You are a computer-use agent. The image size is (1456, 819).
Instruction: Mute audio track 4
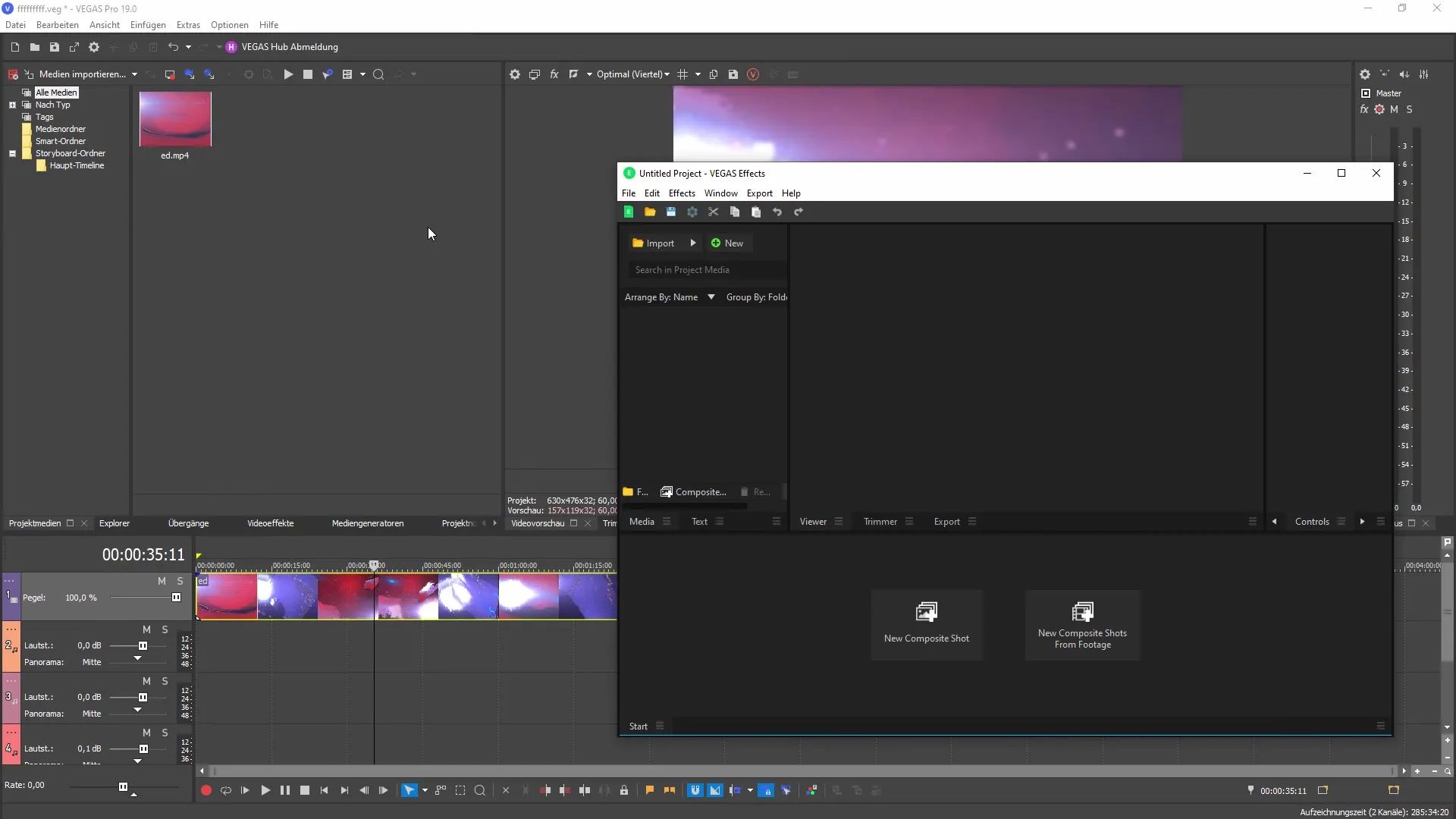(x=146, y=733)
